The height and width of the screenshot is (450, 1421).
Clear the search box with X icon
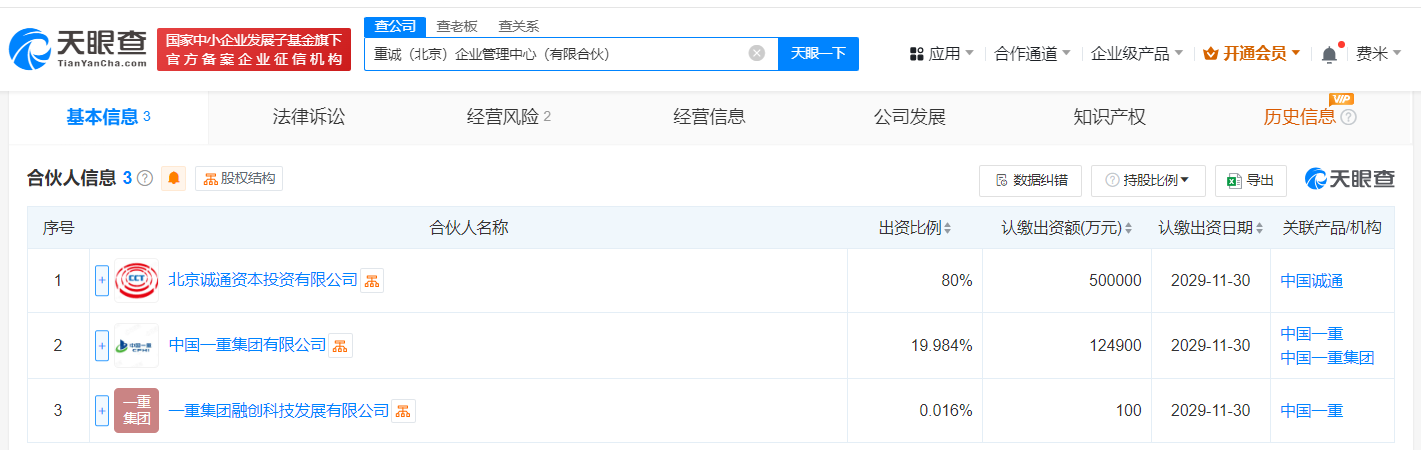pyautogui.click(x=757, y=53)
